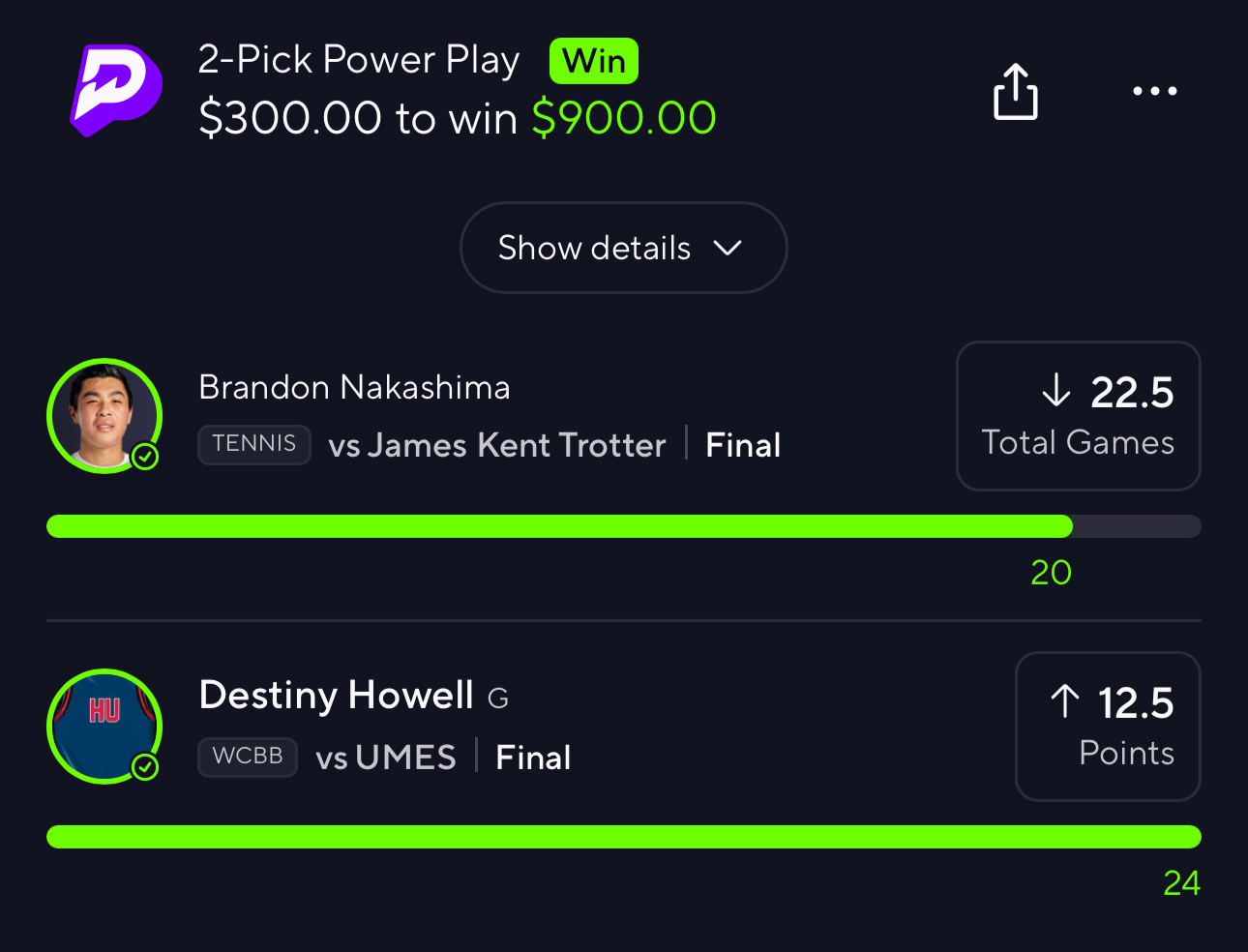The image size is (1248, 952).
Task: Expand the Show details button
Action: pyautogui.click(x=624, y=248)
